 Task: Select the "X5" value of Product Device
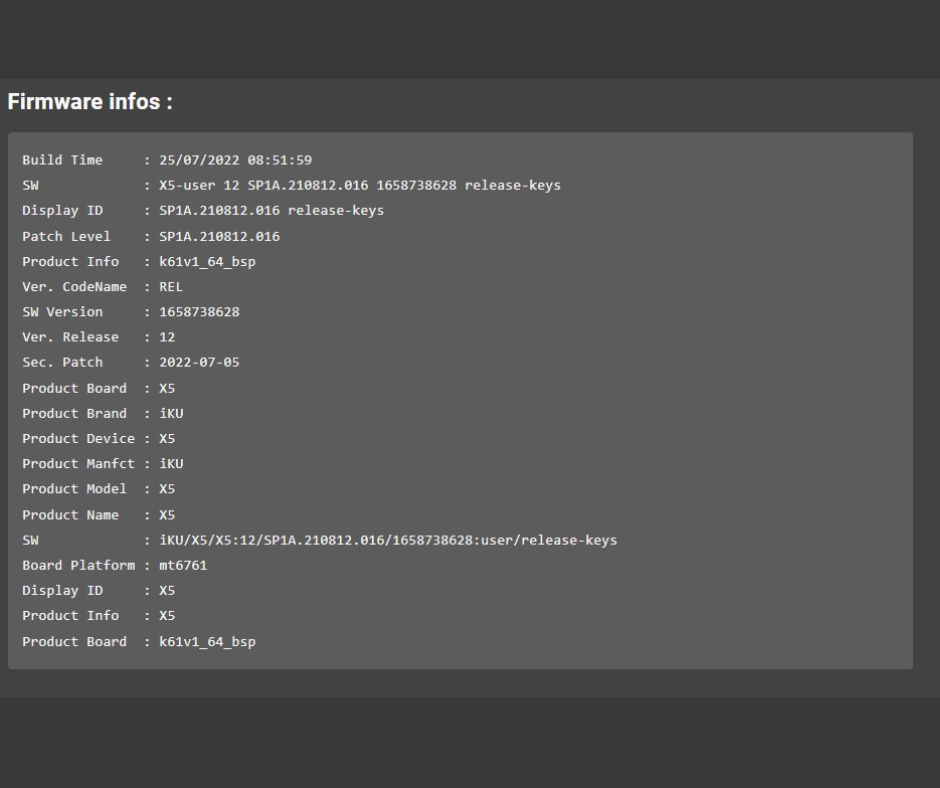coord(167,438)
